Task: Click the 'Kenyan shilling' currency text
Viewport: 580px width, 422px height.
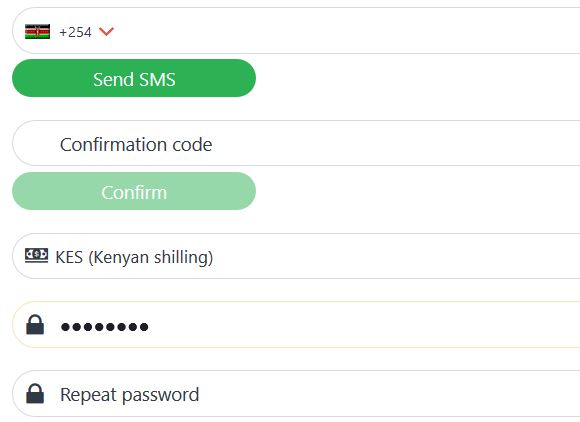Action: (x=151, y=257)
